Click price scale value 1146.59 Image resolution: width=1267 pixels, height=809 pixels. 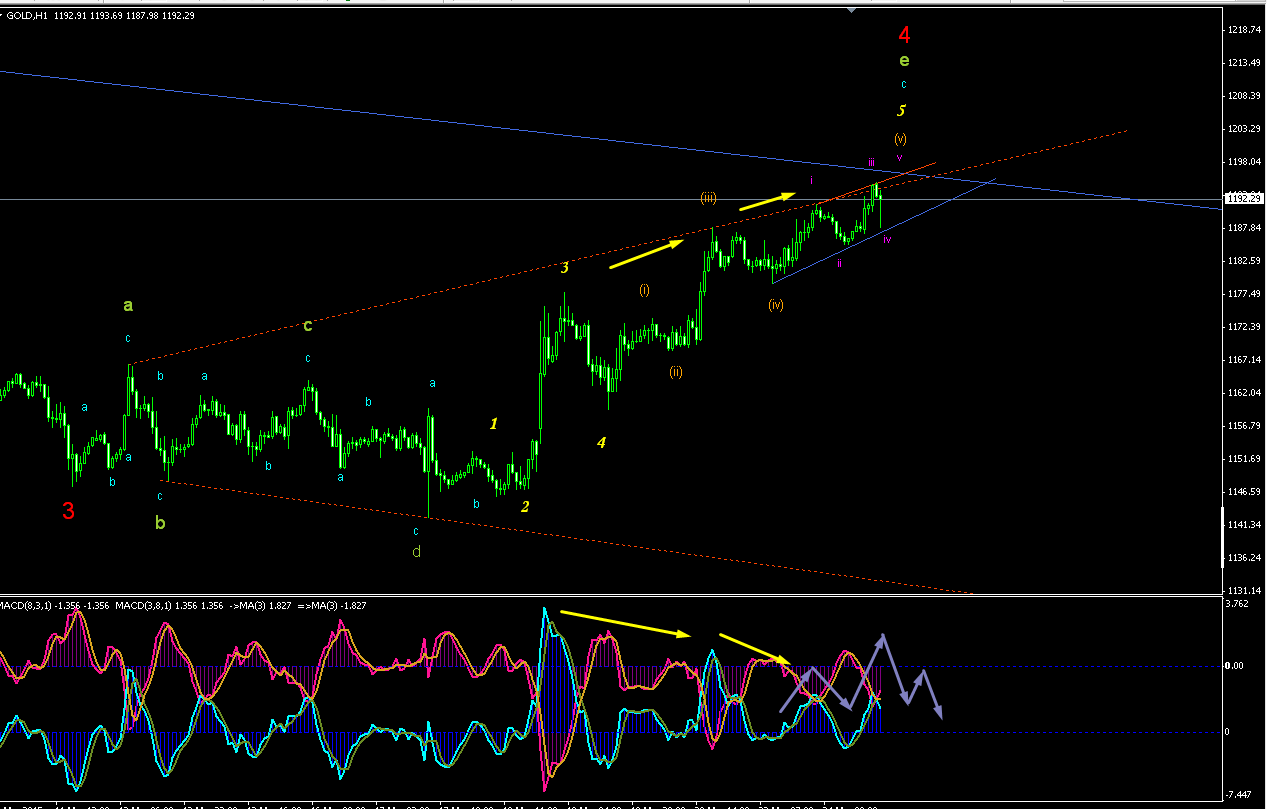[x=1242, y=492]
